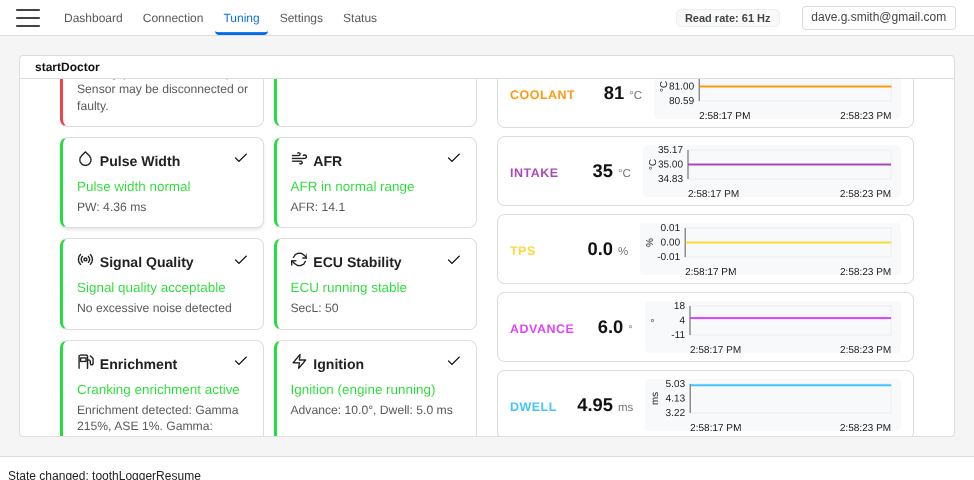
Task: Click the AFR card checkmark
Action: click(x=454, y=158)
